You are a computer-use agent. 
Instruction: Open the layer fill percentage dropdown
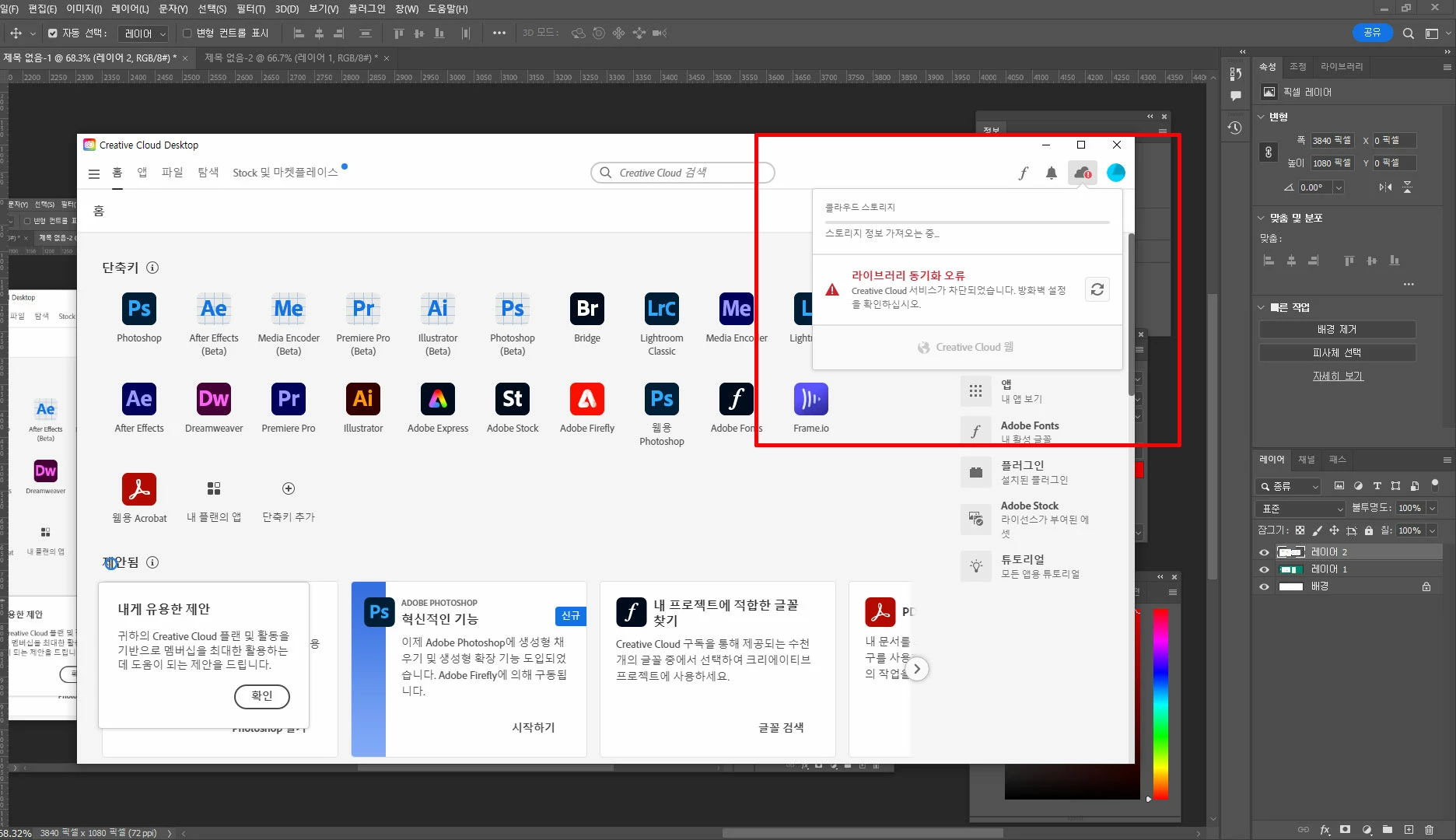pos(1432,530)
